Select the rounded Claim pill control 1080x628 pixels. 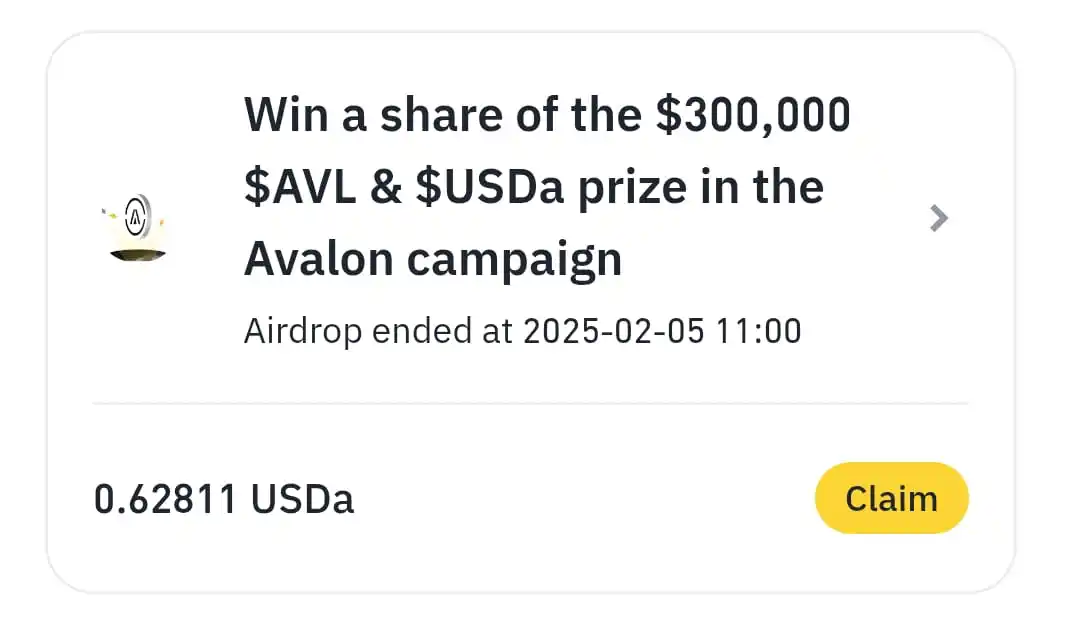point(891,497)
